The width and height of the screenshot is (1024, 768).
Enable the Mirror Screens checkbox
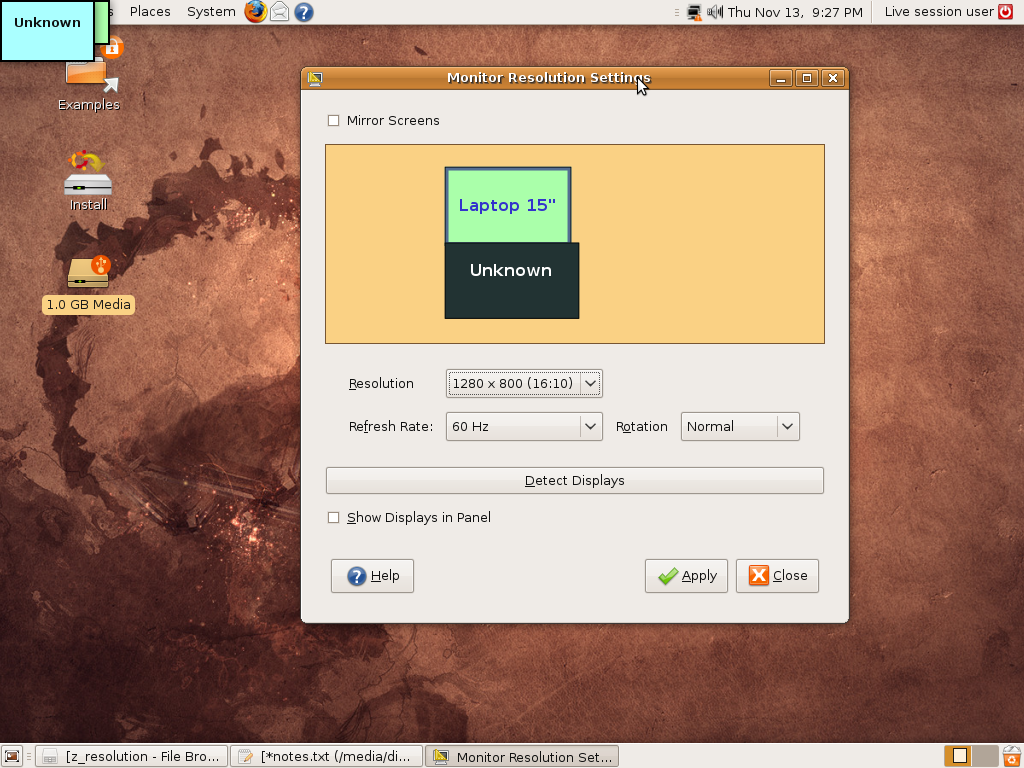tap(334, 121)
